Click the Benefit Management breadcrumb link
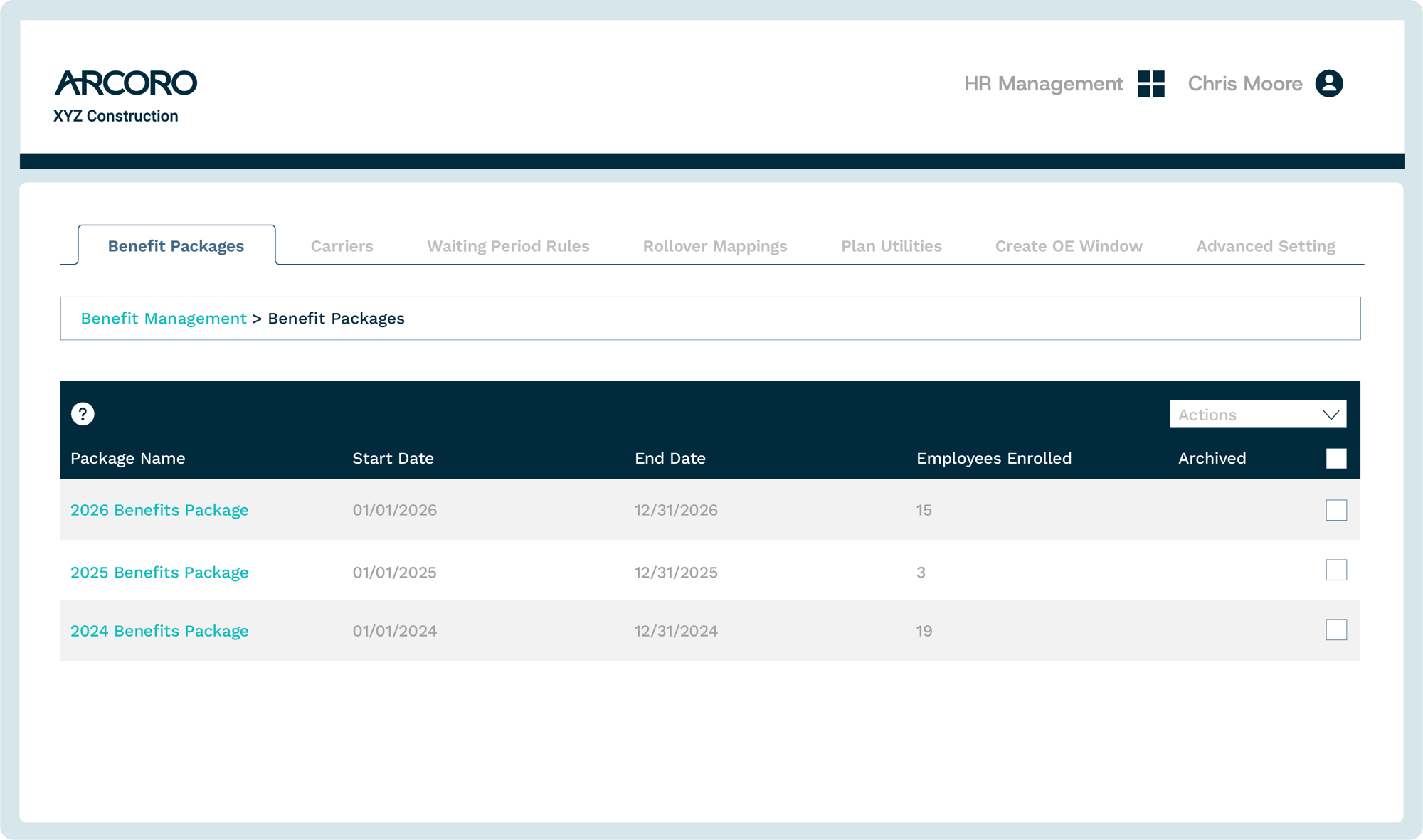 point(164,319)
